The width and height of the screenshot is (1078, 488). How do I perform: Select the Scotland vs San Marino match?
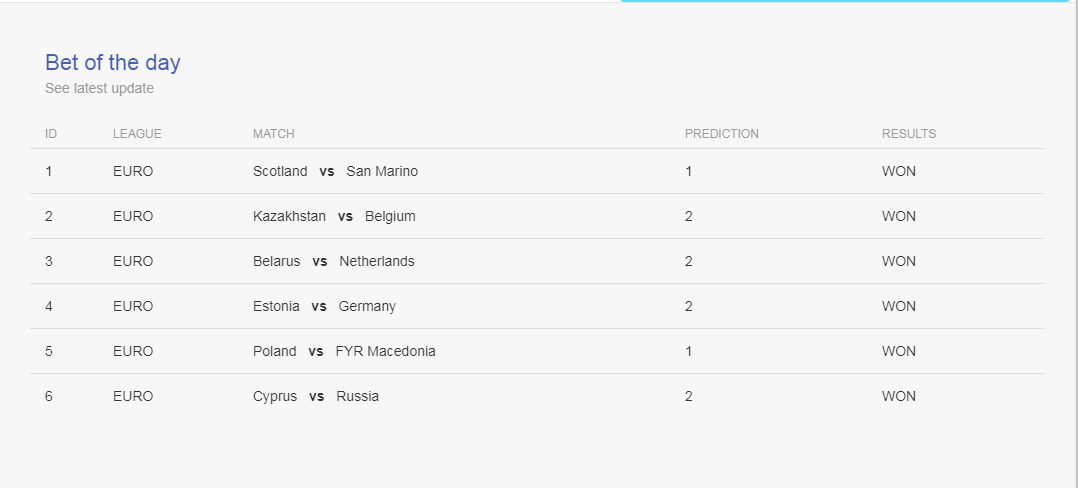(x=336, y=171)
